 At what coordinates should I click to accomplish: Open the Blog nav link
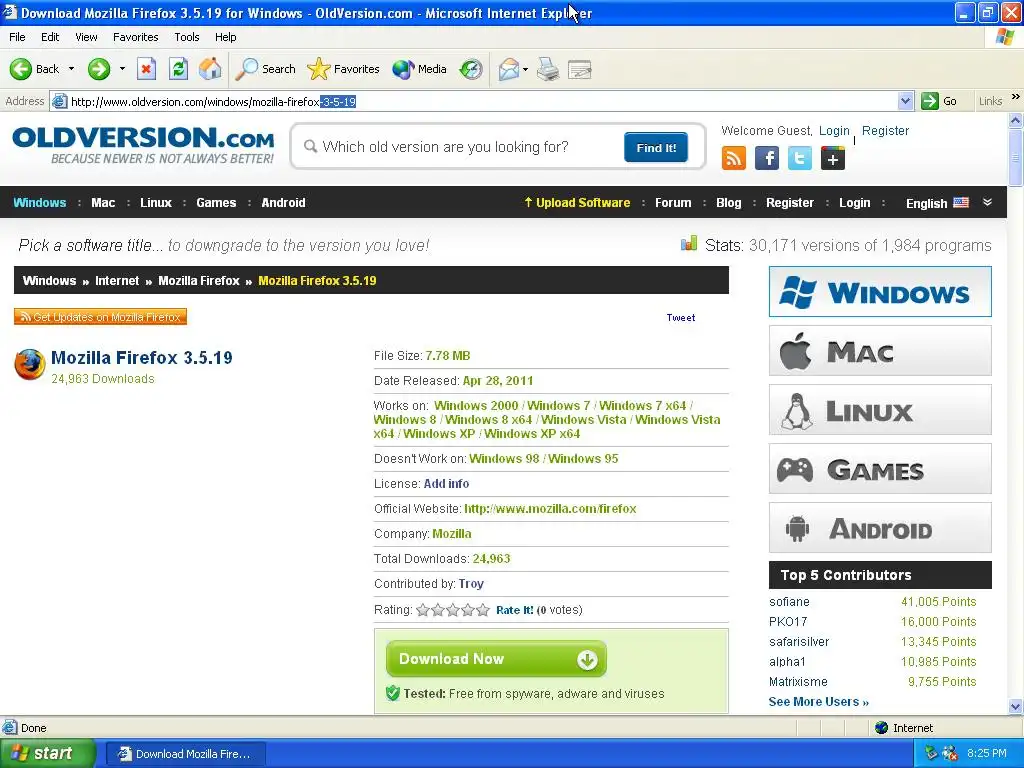point(729,202)
